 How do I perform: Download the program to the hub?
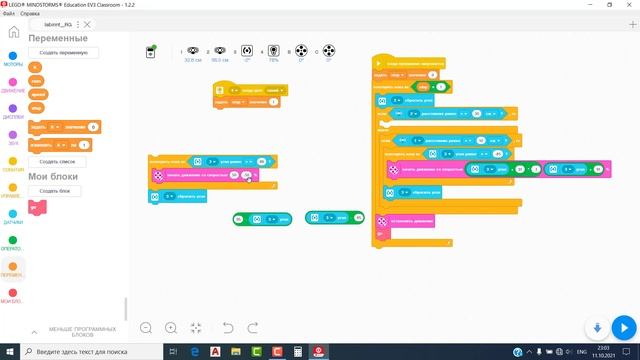tap(598, 328)
